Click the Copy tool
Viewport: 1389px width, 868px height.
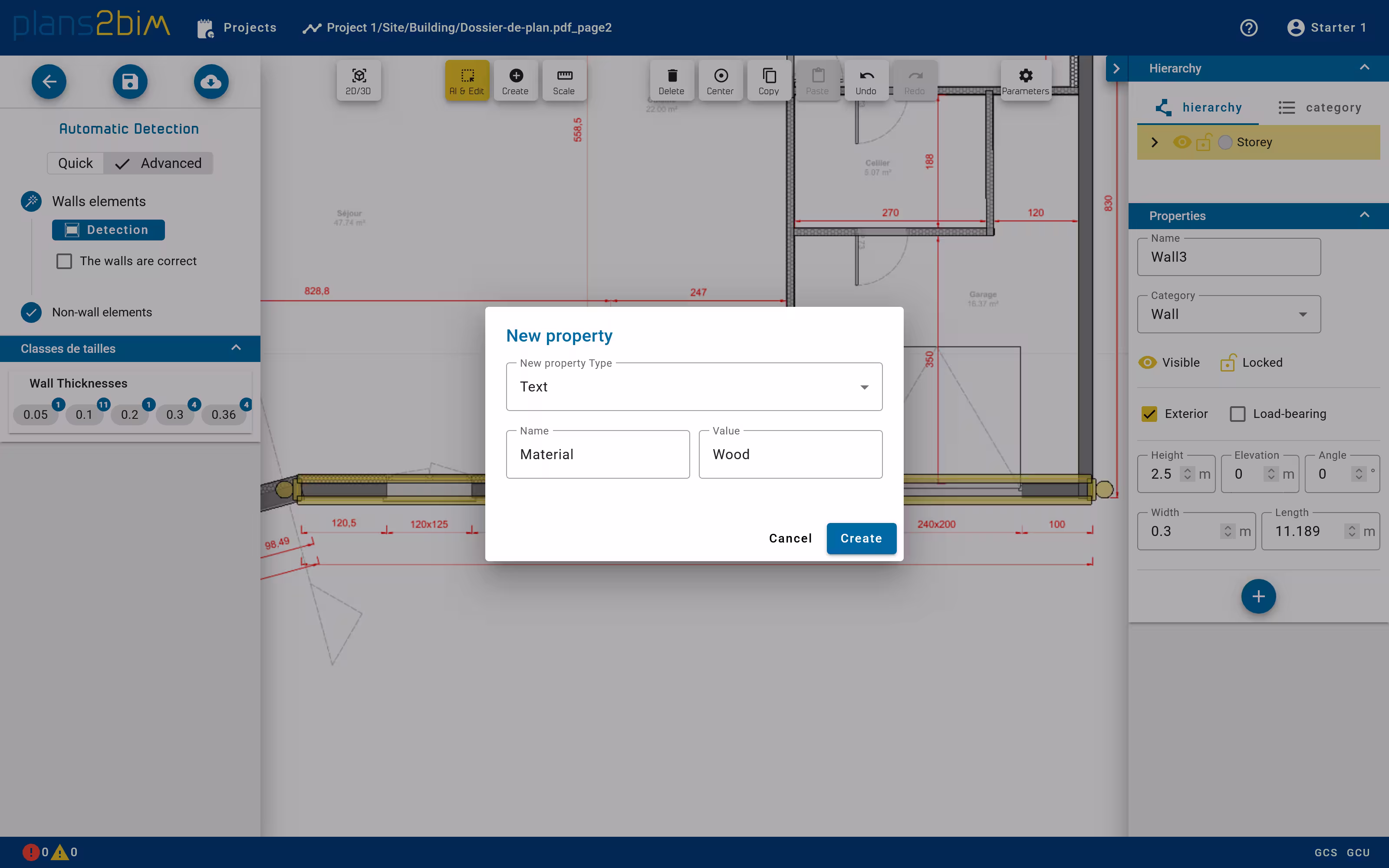768,80
